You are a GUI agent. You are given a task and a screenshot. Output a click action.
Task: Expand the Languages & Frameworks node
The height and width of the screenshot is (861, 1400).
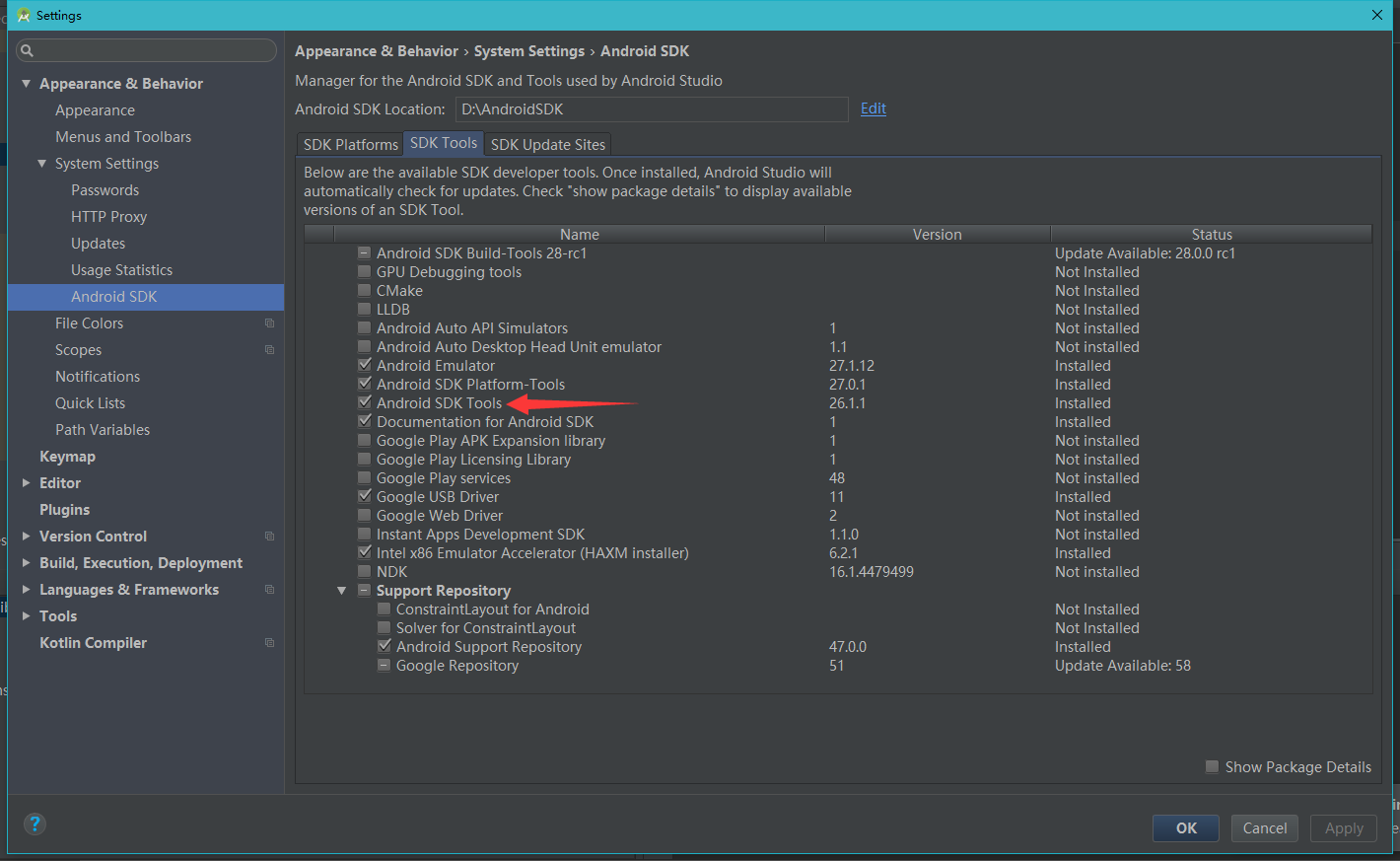(26, 590)
